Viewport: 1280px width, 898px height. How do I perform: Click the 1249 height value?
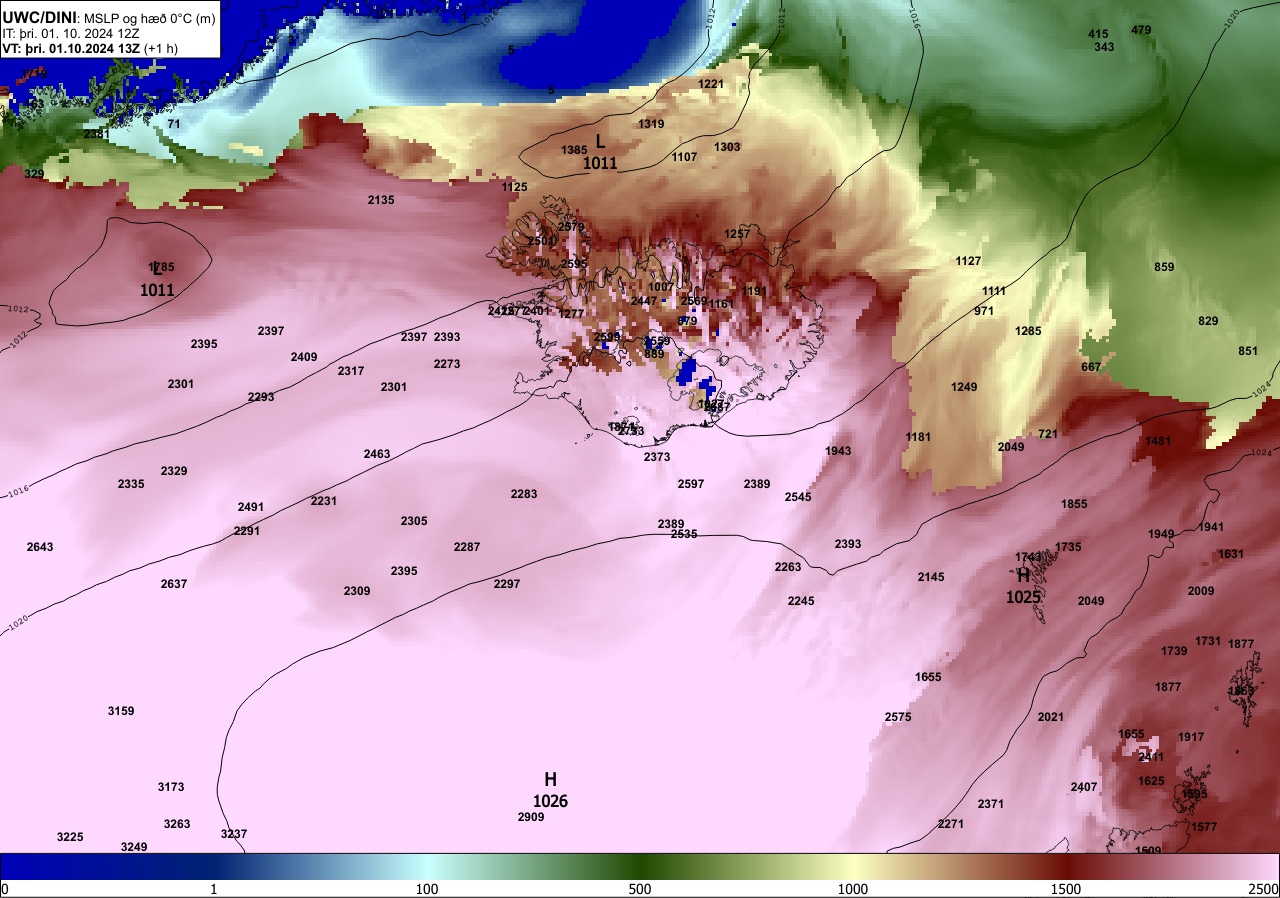(x=964, y=387)
